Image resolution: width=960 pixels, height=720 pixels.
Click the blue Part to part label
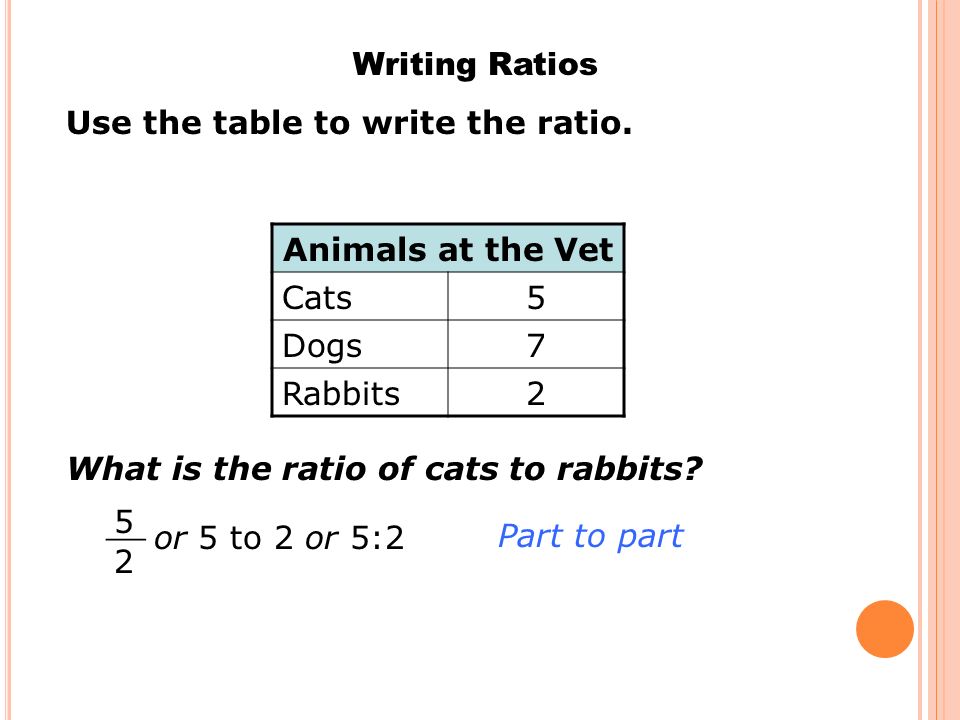tap(590, 537)
